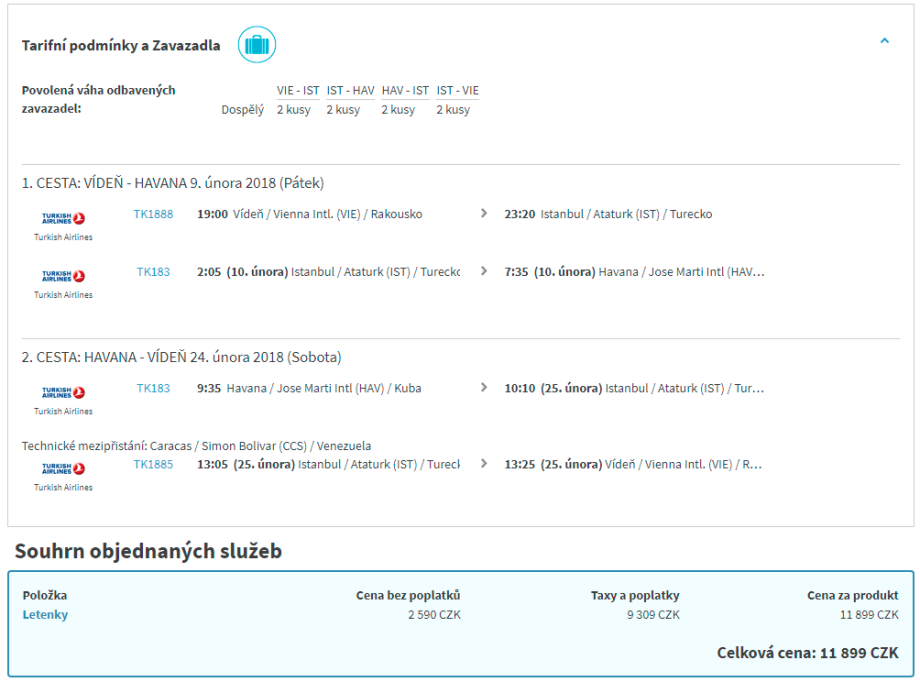Screen dimensions: 920x682
Task: Click airline logo on 9:35 Havana departure row
Action: point(63,392)
